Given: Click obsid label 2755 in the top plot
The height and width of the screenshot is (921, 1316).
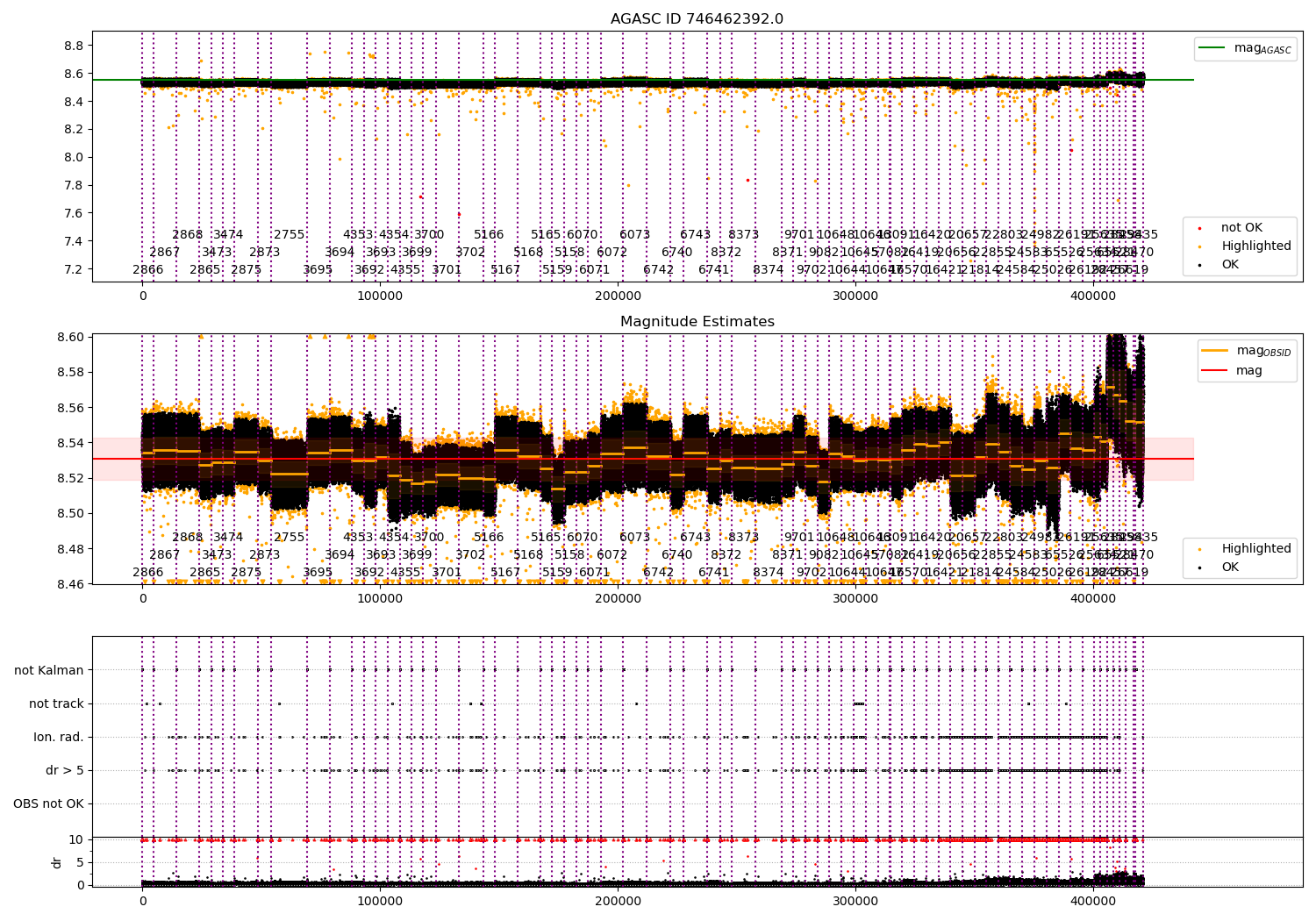Looking at the screenshot, I should click(x=290, y=234).
